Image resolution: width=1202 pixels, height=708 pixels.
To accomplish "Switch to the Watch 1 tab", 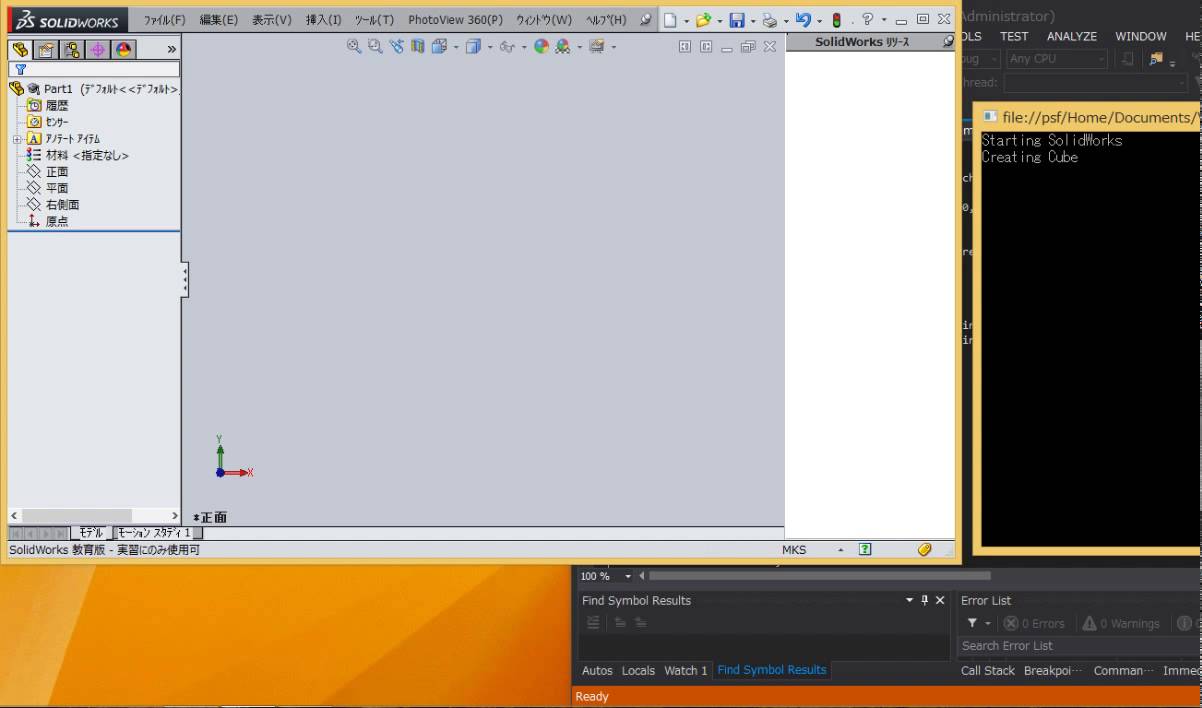I will pyautogui.click(x=685, y=671).
